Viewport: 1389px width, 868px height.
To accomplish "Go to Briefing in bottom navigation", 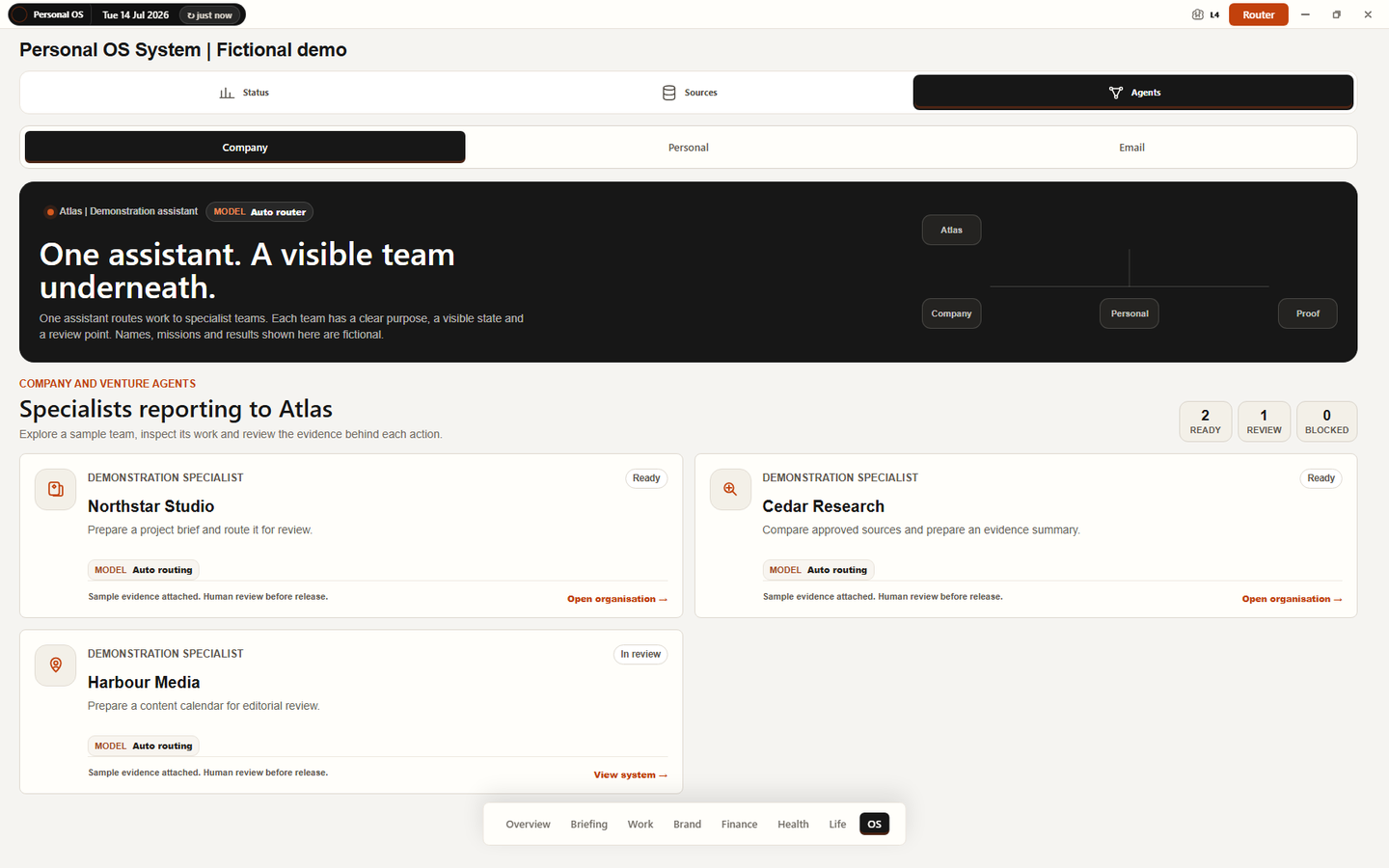I will point(588,825).
